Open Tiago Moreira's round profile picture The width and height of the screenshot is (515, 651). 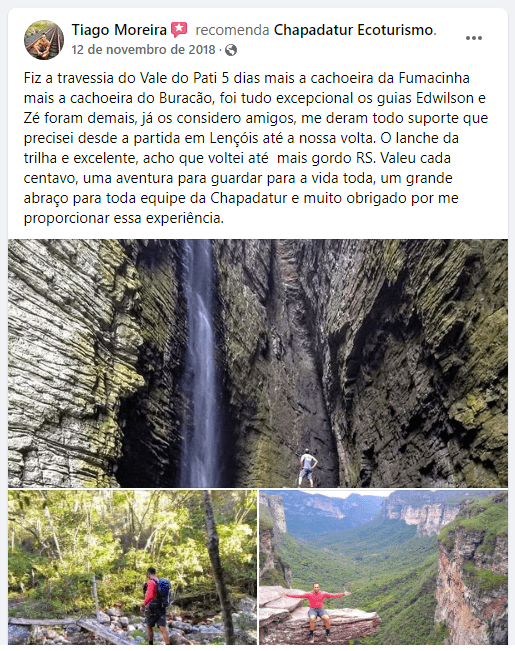[x=44, y=40]
